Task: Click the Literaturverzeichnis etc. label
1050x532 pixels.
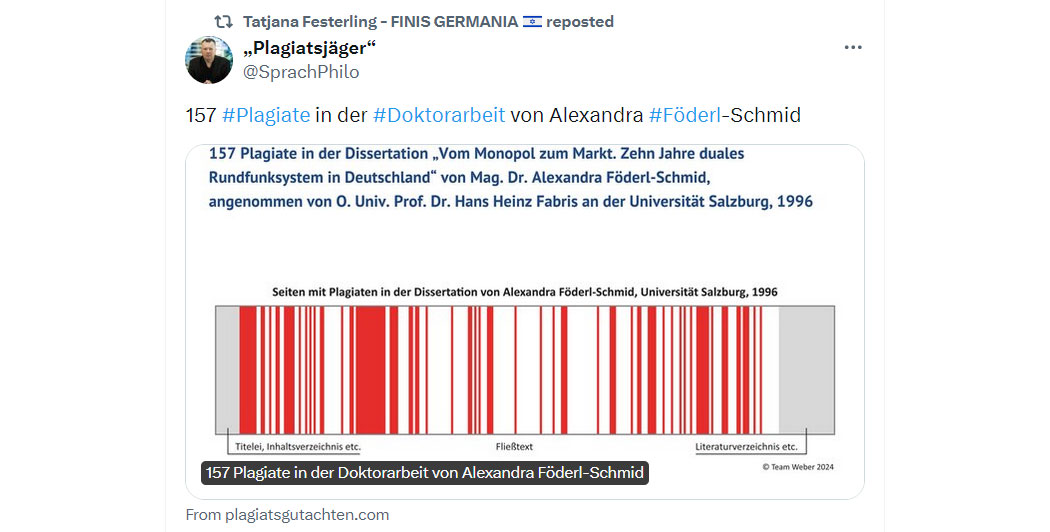Action: (x=746, y=446)
